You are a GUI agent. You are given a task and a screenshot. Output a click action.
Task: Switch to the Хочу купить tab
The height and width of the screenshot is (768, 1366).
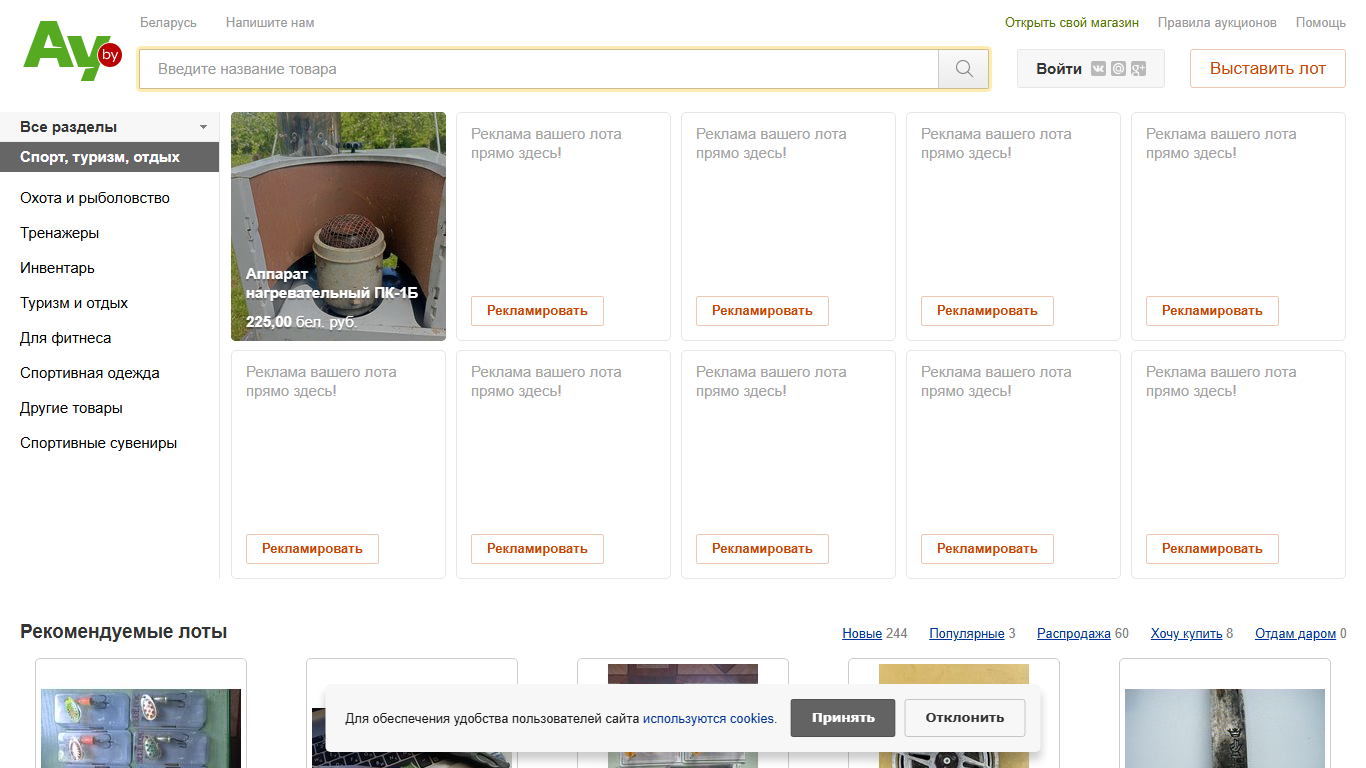(x=1186, y=633)
